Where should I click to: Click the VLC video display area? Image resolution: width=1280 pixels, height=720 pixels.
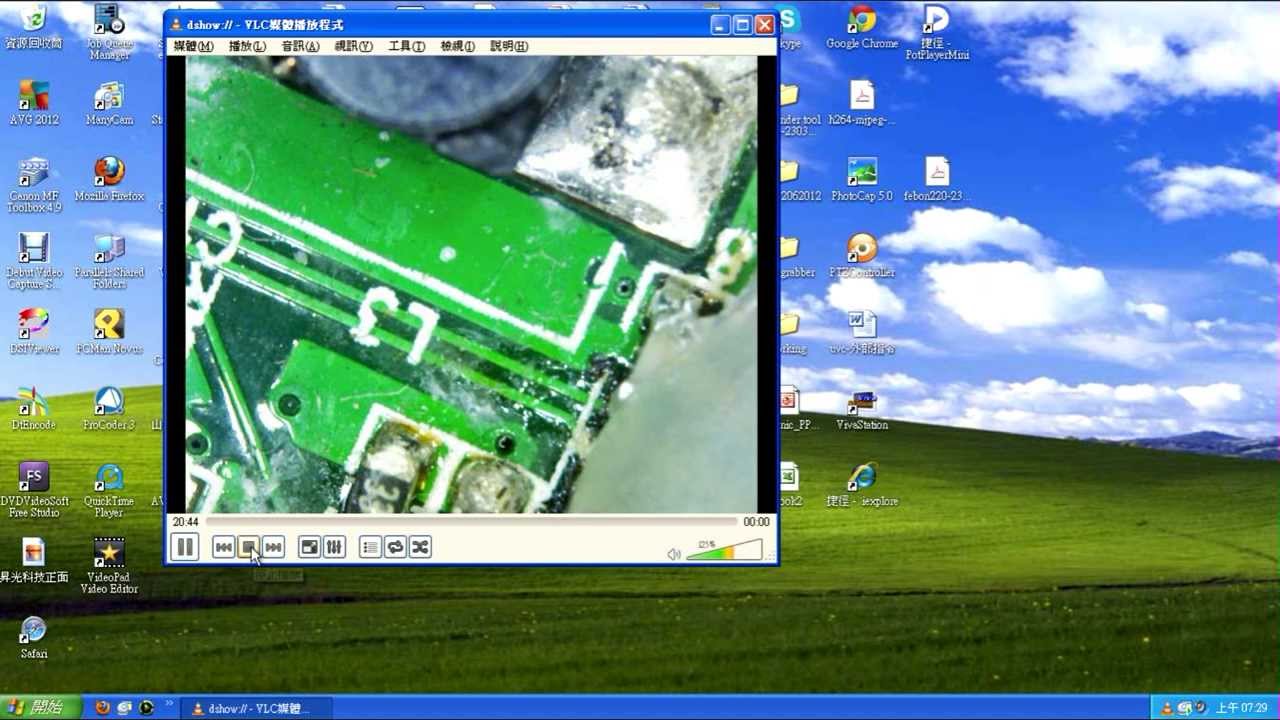point(471,285)
